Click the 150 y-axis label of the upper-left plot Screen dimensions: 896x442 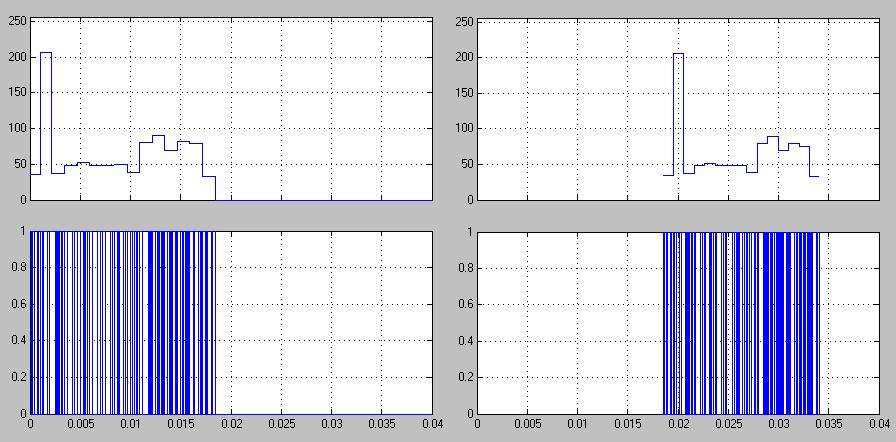(x=18, y=93)
